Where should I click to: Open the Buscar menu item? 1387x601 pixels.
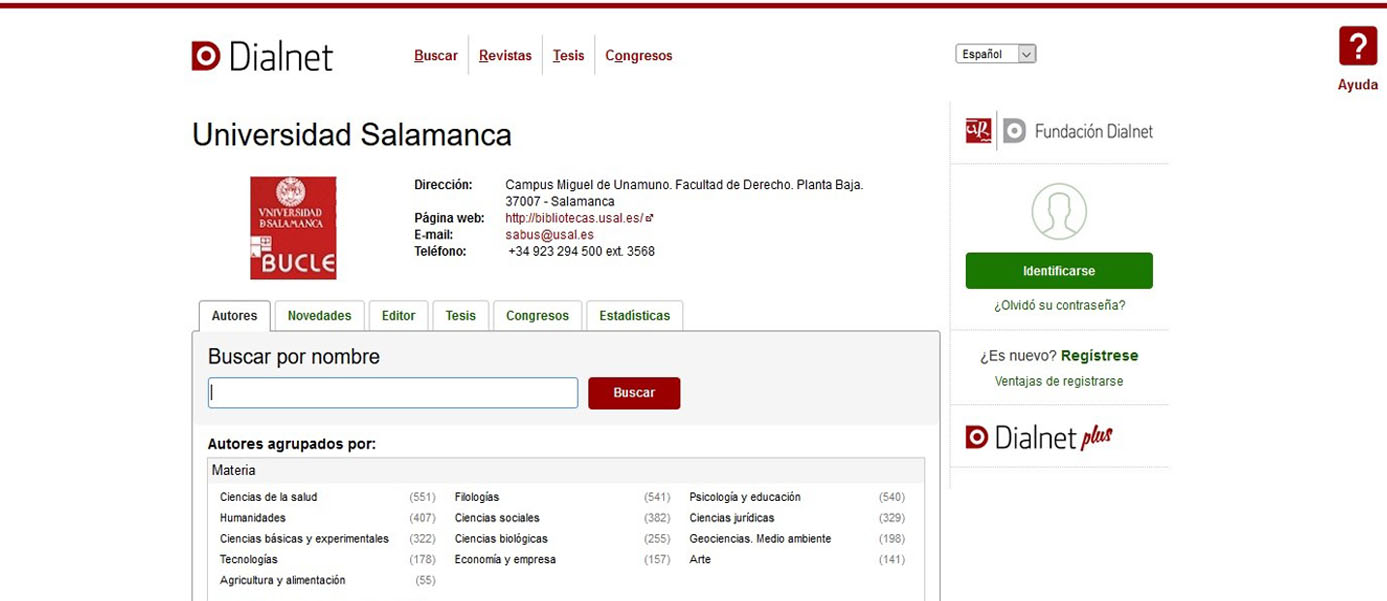(436, 56)
